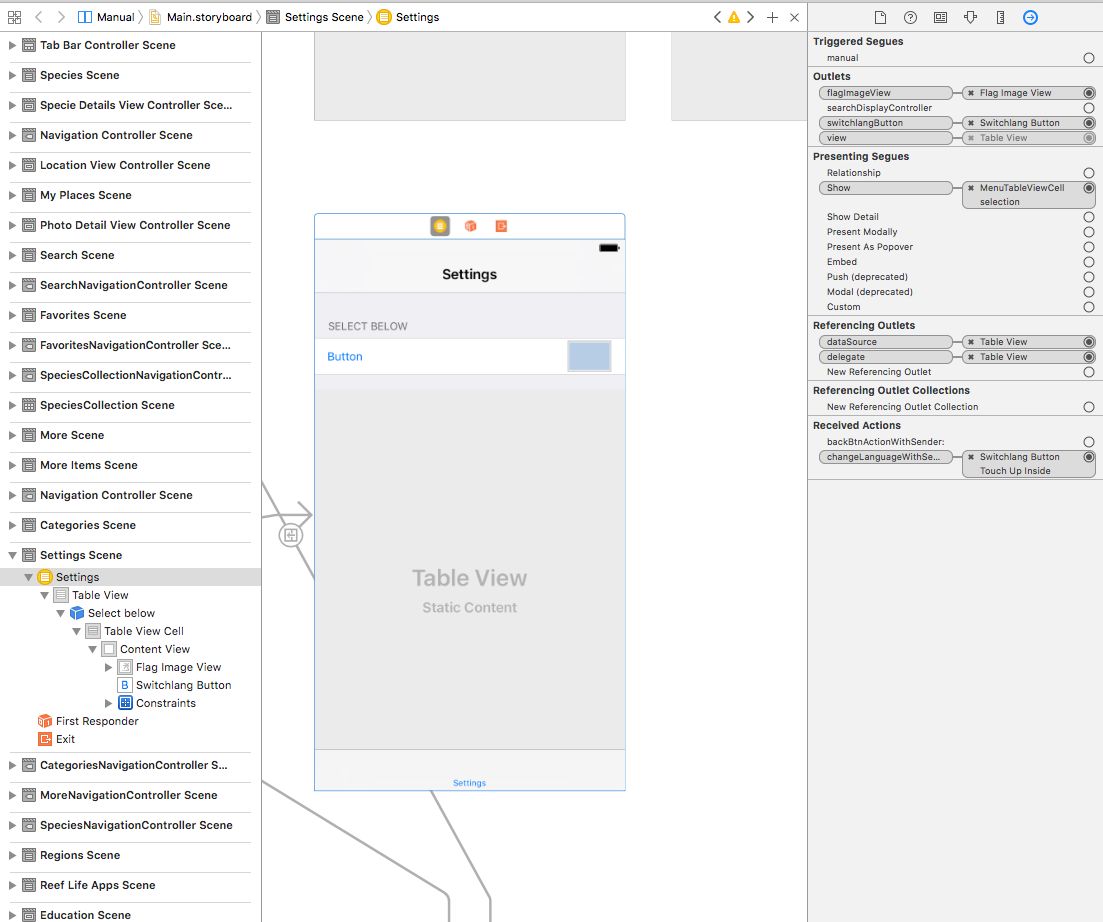
Task: Expand the Search Scene
Action: [x=12, y=255]
